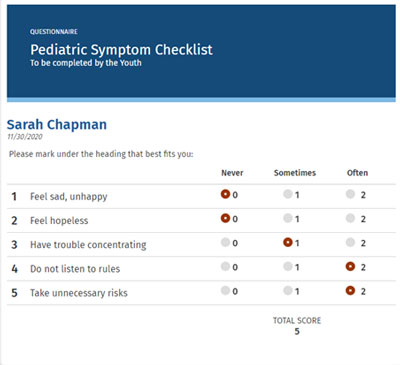The height and width of the screenshot is (365, 400).
Task: Click the Take unnecessary risks question text
Action: (79, 293)
